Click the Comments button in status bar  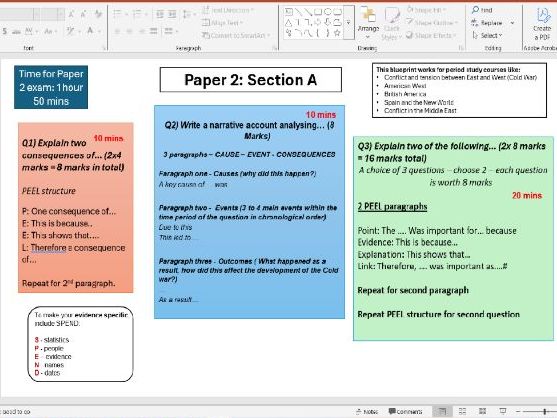pos(406,412)
